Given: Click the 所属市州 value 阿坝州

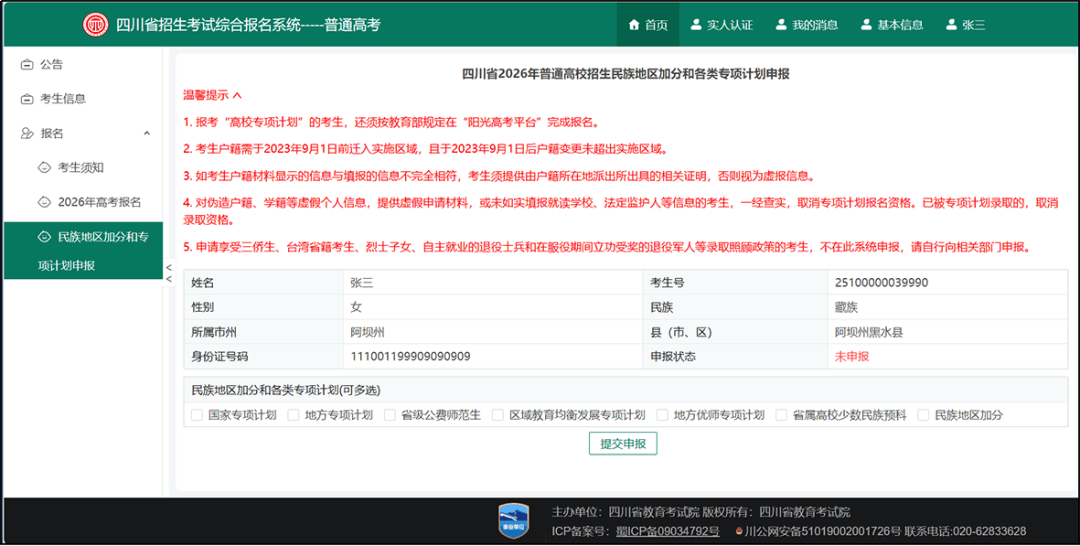Looking at the screenshot, I should 367,332.
